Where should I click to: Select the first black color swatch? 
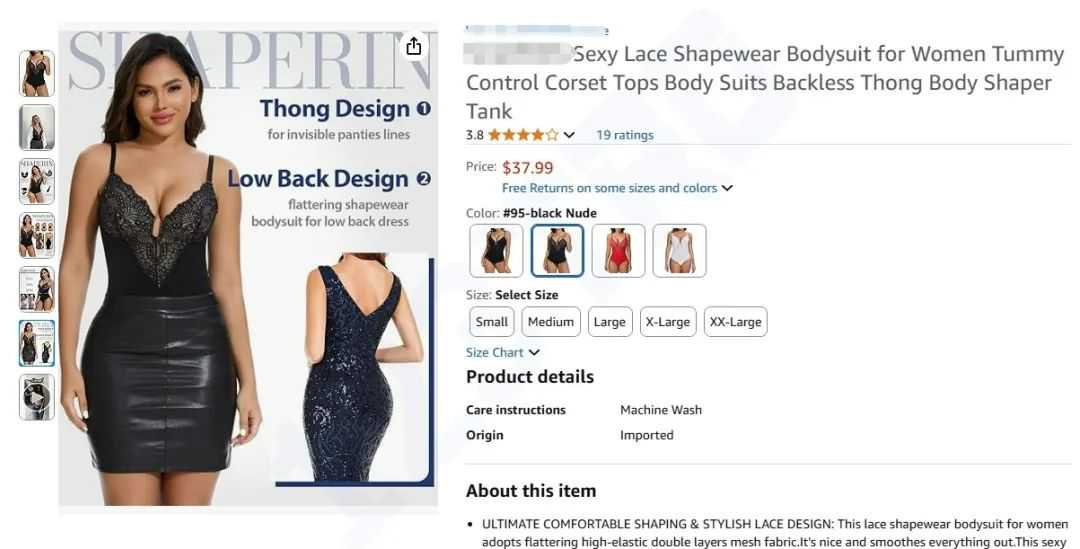496,251
